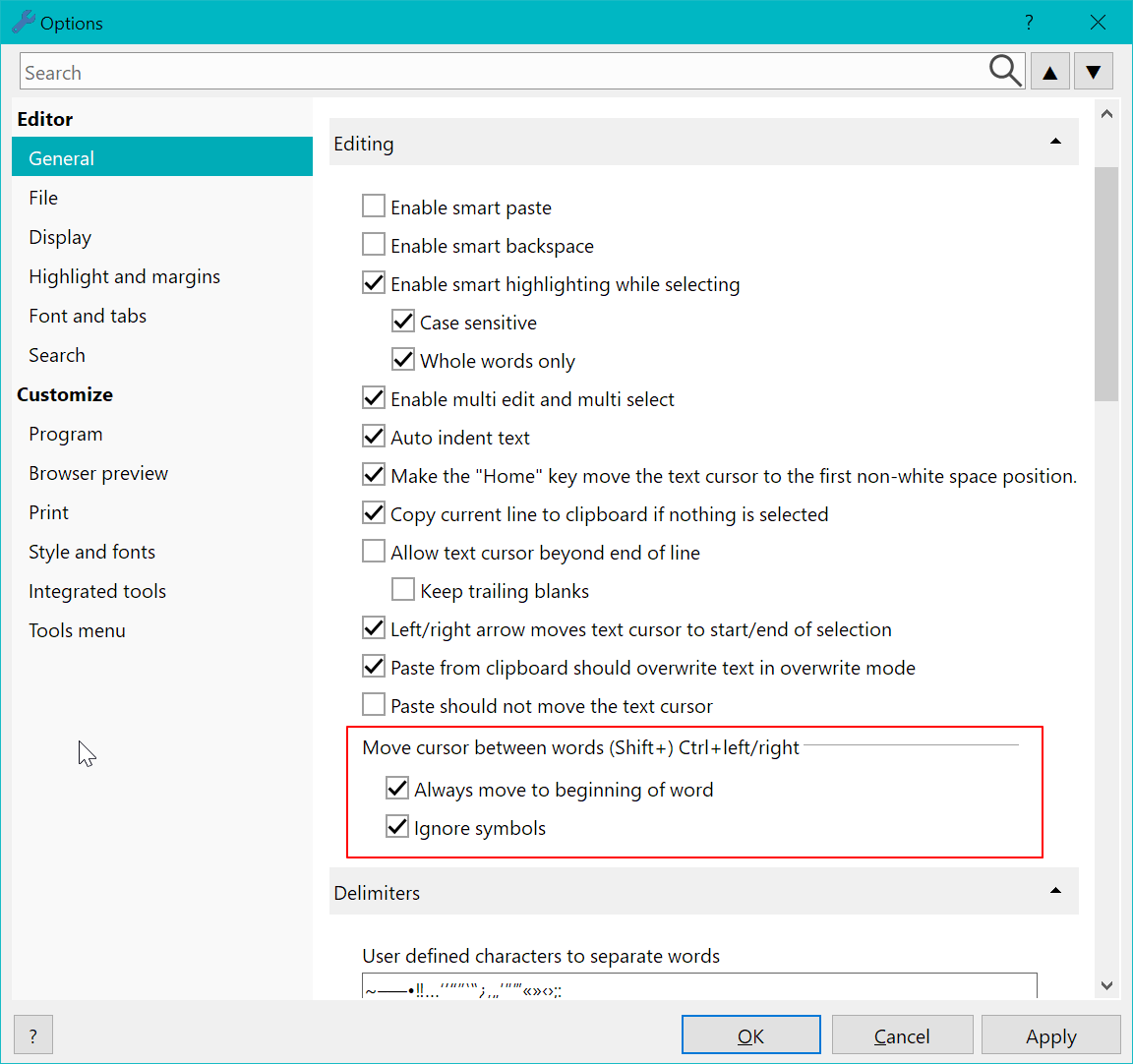Click the next result down arrow
This screenshot has height=1064, width=1133.
(x=1094, y=72)
